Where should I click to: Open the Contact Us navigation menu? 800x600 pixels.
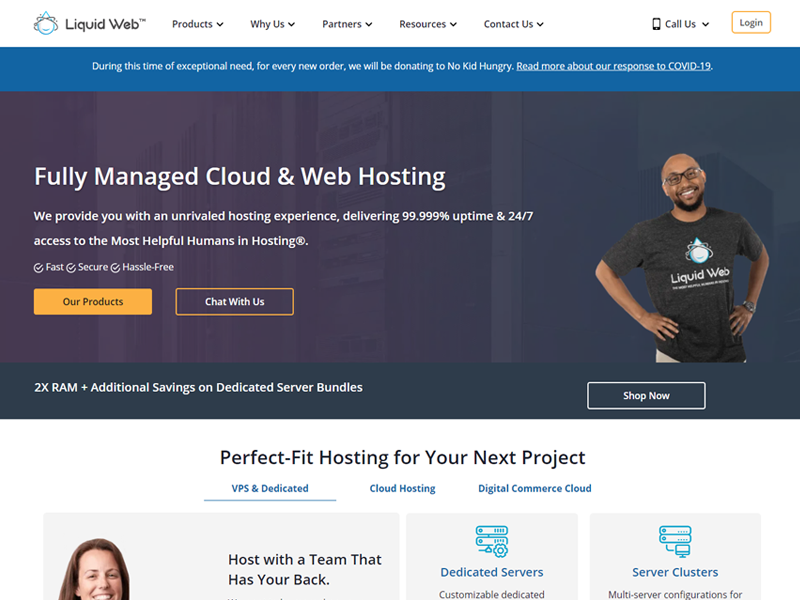[x=513, y=24]
